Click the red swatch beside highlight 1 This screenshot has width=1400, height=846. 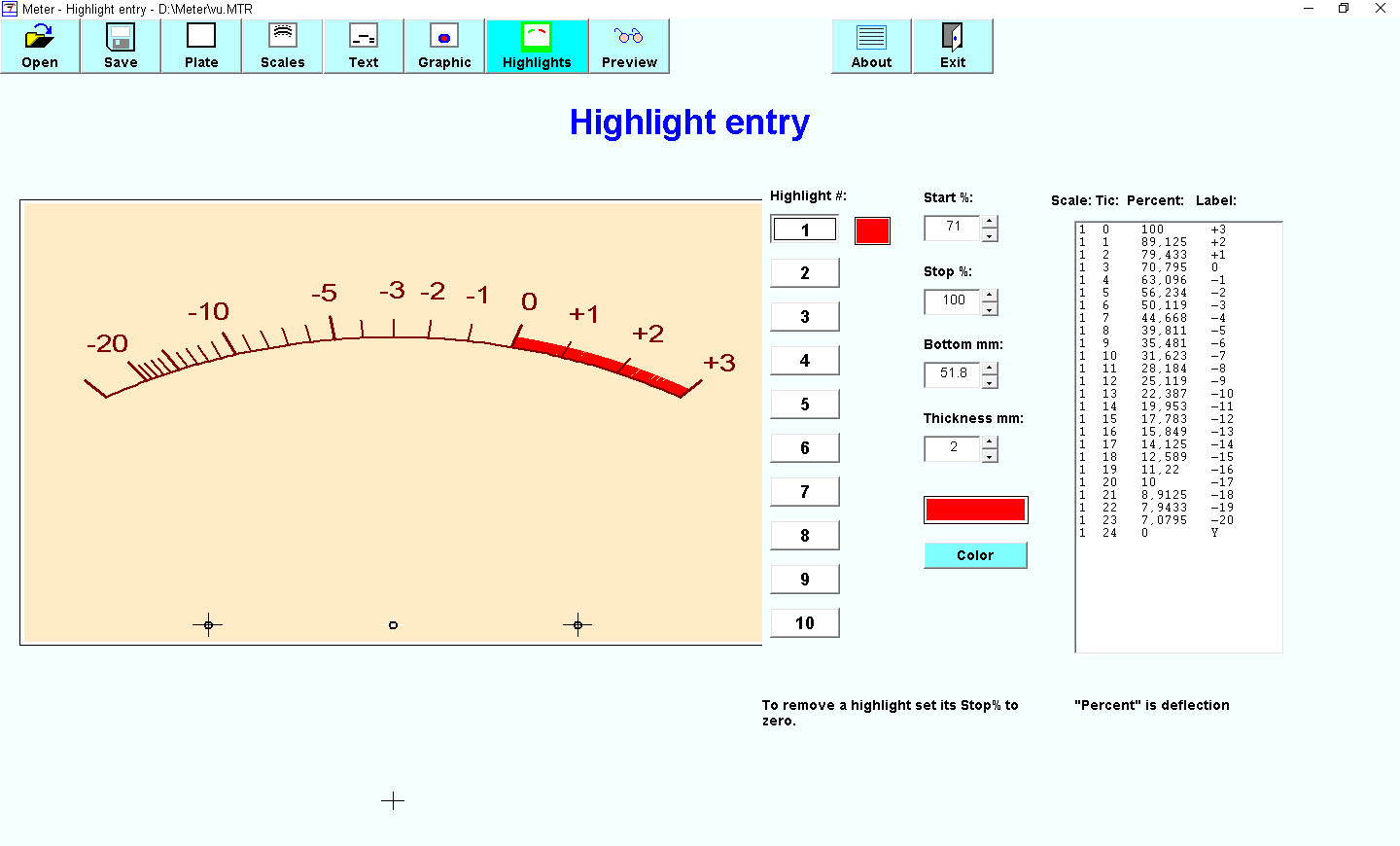(872, 230)
